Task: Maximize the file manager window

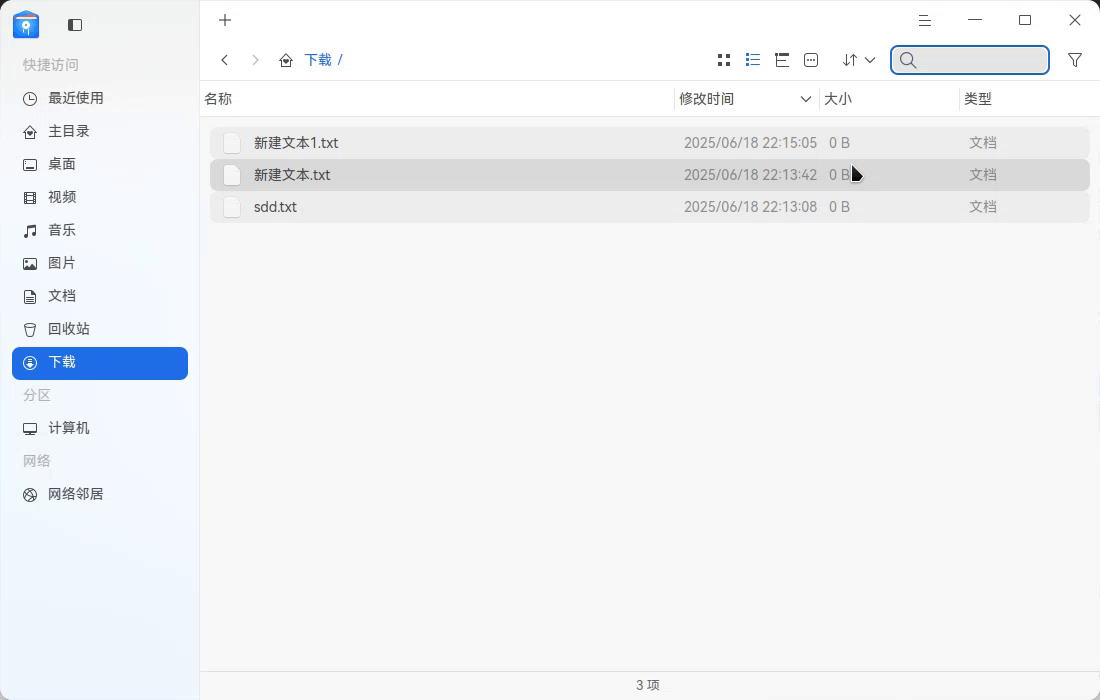Action: 1024,20
